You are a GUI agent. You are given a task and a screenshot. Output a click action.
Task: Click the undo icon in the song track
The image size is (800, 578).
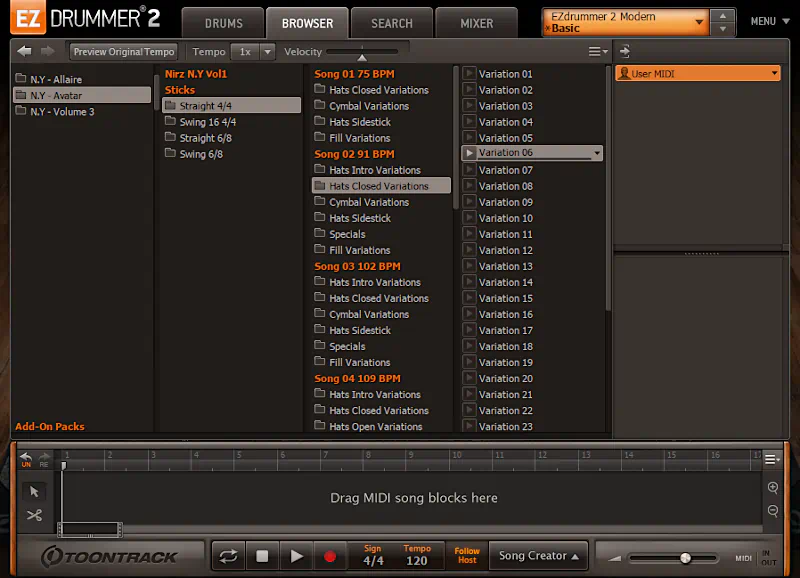pyautogui.click(x=26, y=459)
